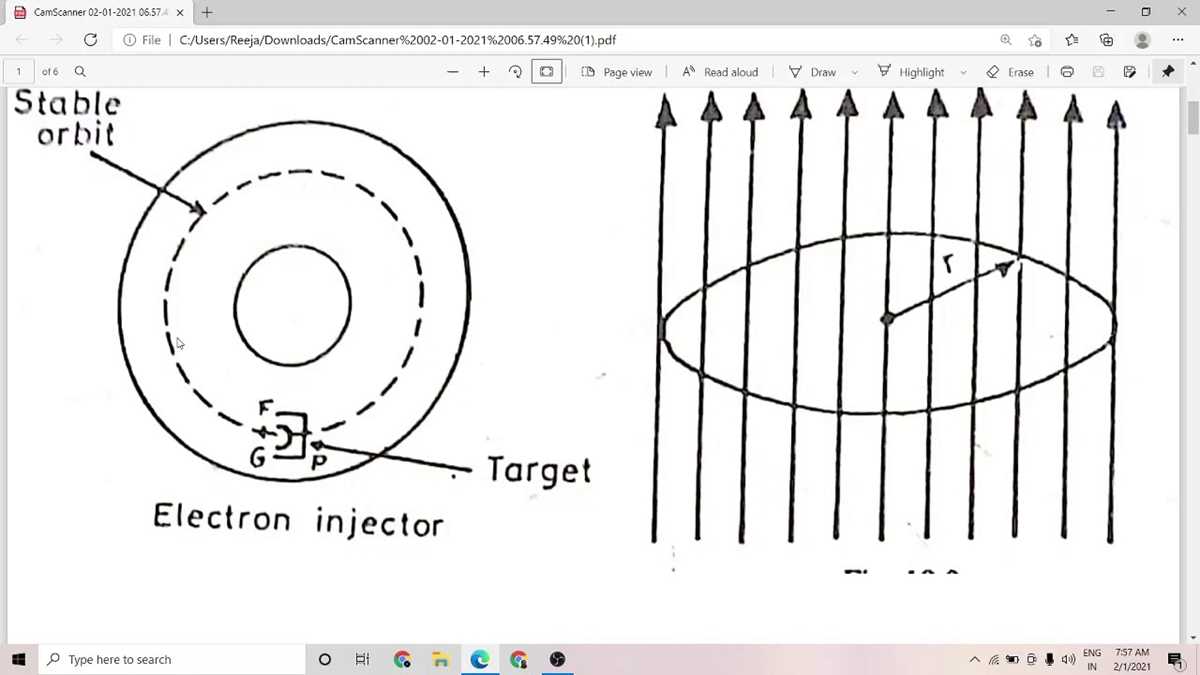Toggle fit to page view
This screenshot has width=1200, height=675.
(547, 72)
